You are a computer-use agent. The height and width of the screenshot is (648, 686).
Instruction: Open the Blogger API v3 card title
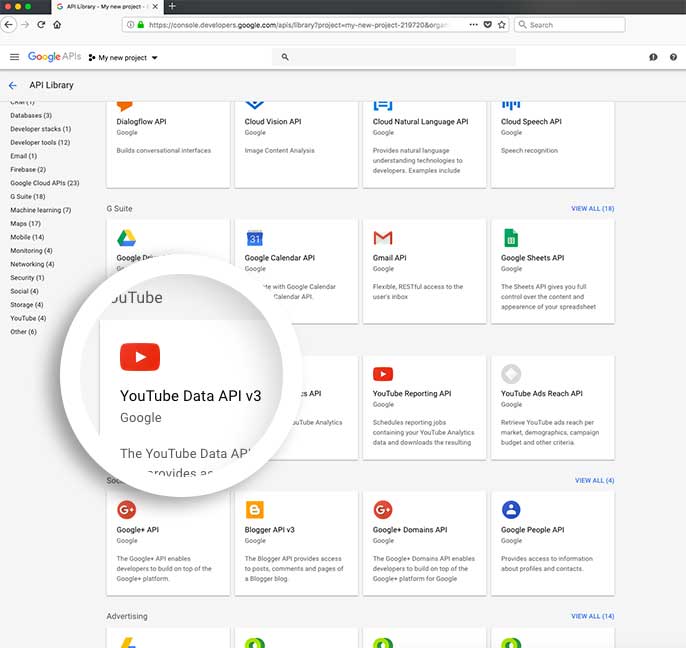pos(270,530)
